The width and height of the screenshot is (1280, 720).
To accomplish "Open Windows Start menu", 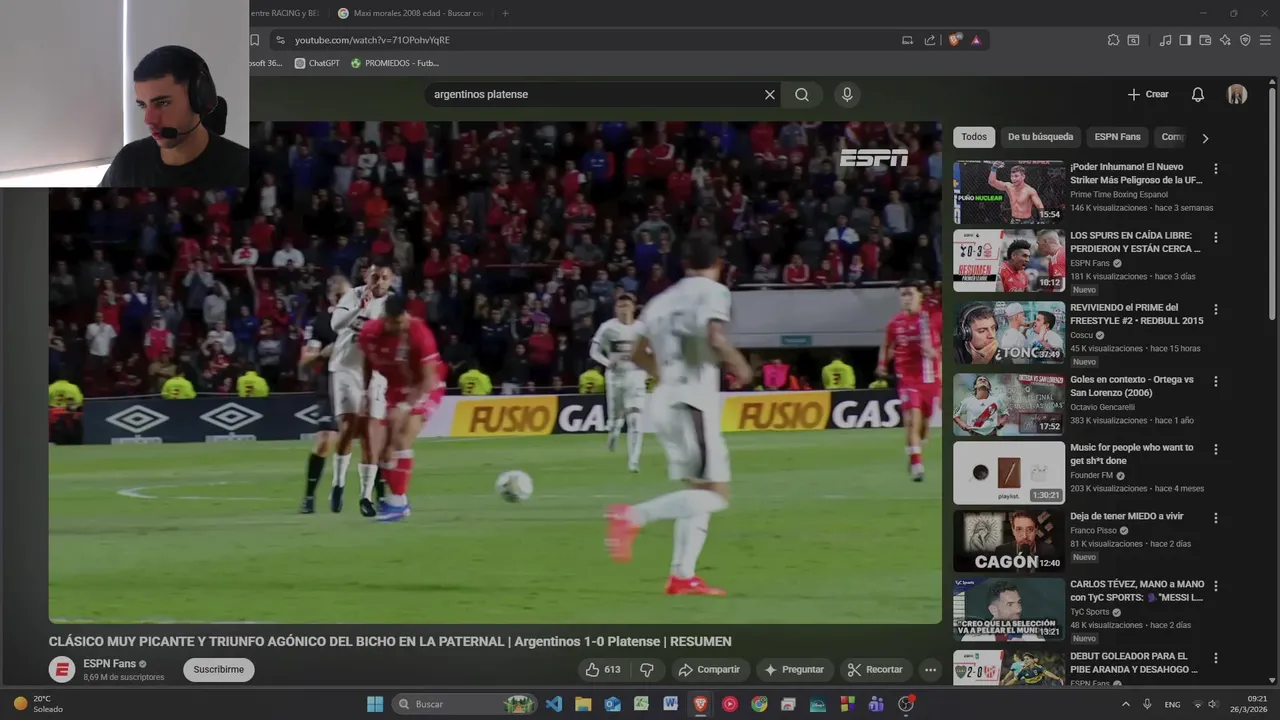I will (375, 704).
